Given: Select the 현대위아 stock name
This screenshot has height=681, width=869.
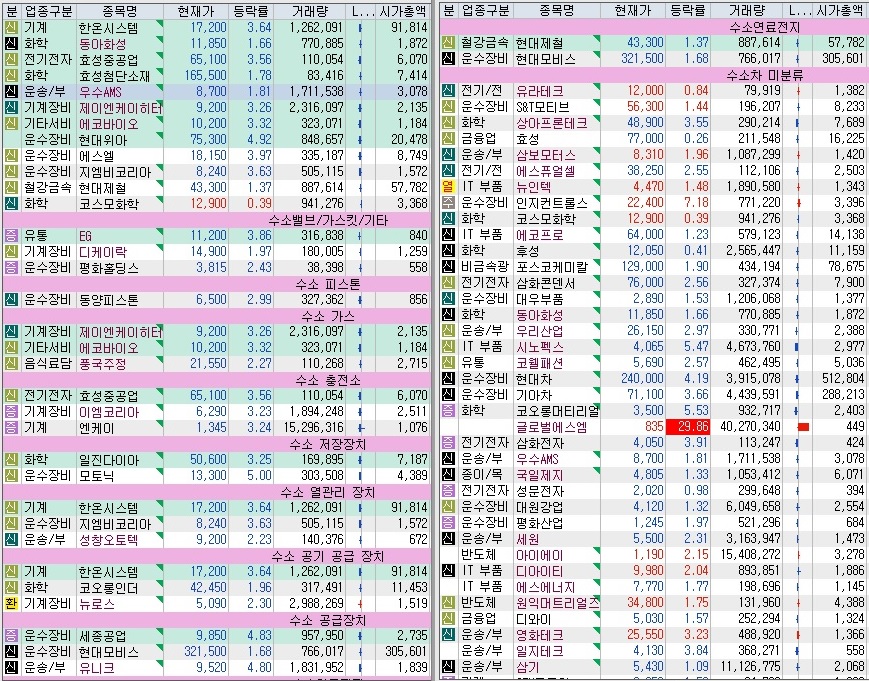Looking at the screenshot, I should 103,140.
